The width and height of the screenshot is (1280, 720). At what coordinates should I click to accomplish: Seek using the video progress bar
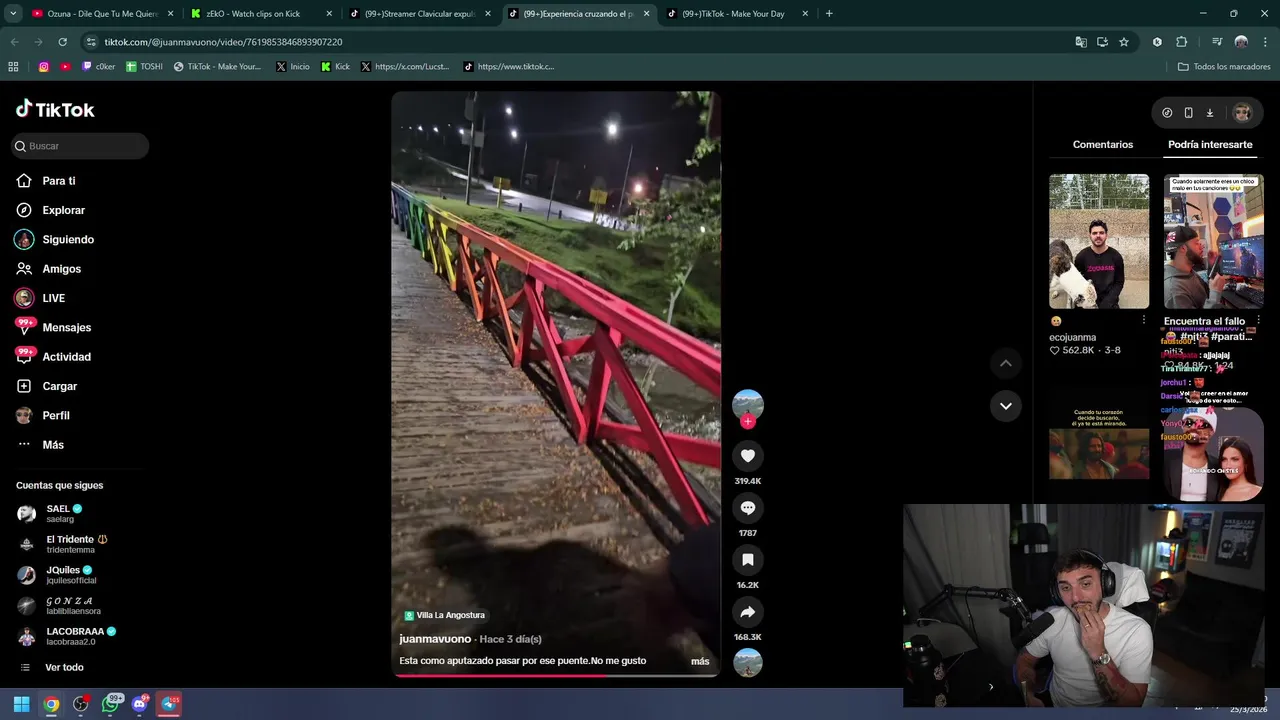(x=556, y=675)
